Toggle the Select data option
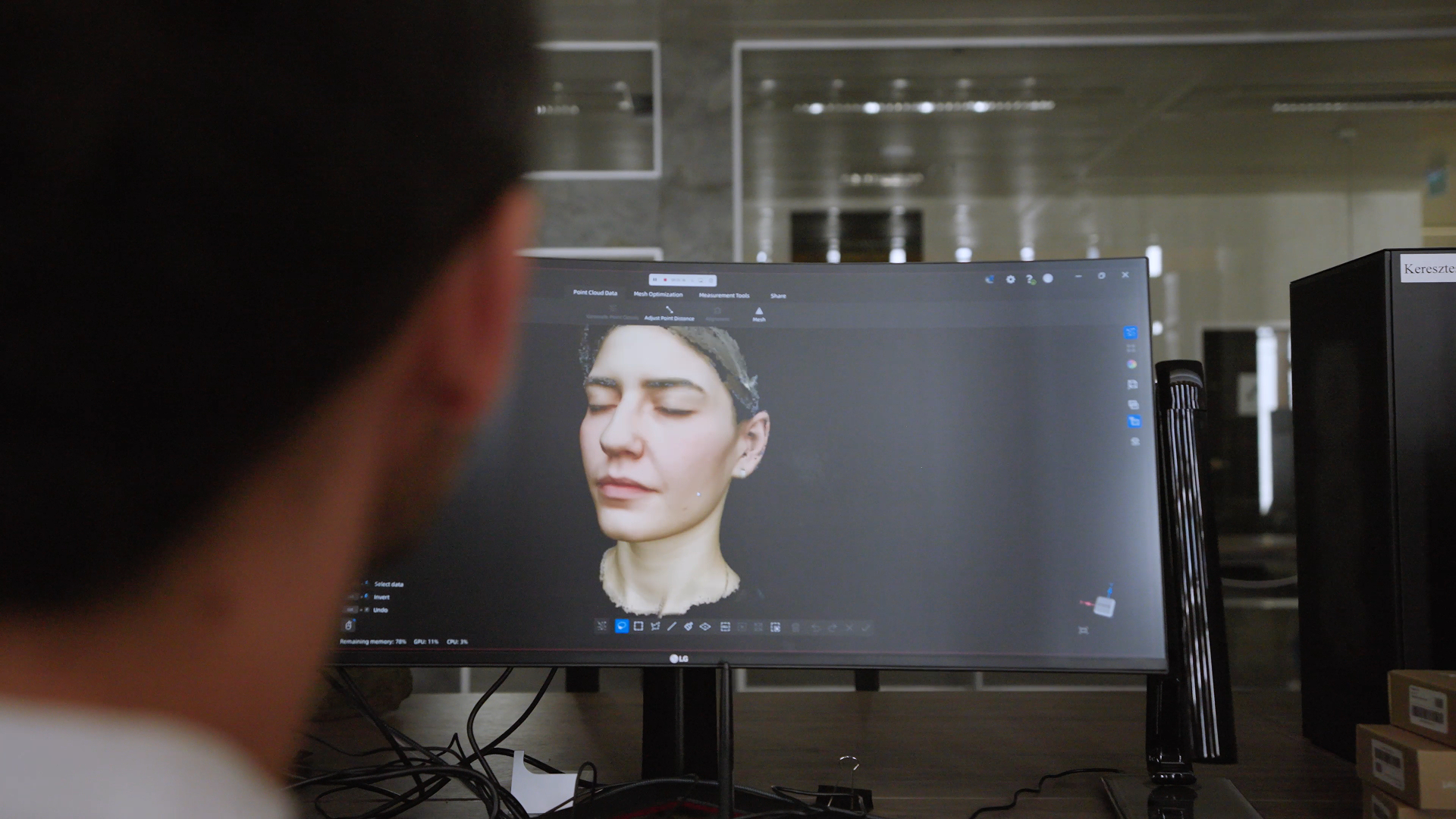Screen dimensions: 1456x819 coord(389,584)
